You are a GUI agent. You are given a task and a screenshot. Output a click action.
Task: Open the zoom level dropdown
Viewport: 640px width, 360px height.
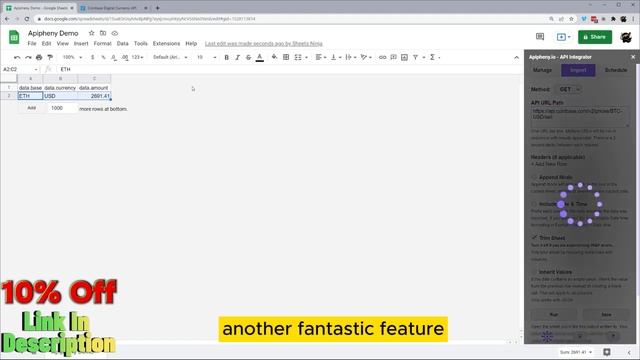[73, 58]
